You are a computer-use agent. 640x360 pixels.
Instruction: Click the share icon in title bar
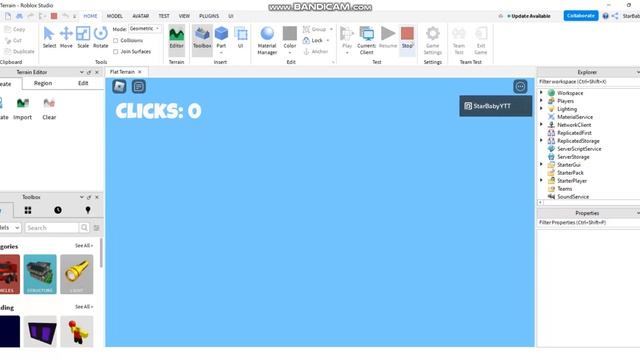click(x=615, y=16)
